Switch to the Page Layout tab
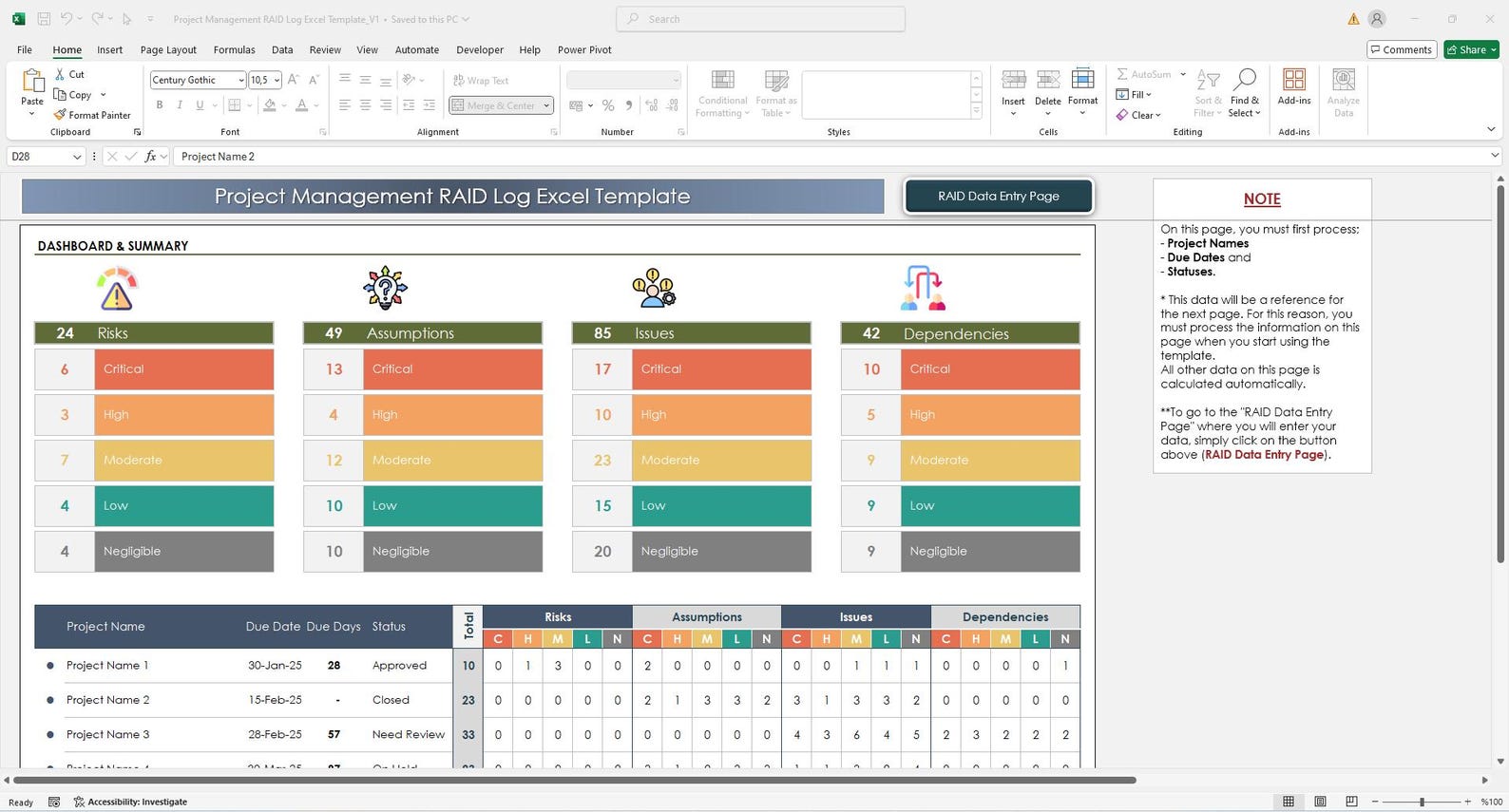Image resolution: width=1509 pixels, height=812 pixels. coord(168,50)
